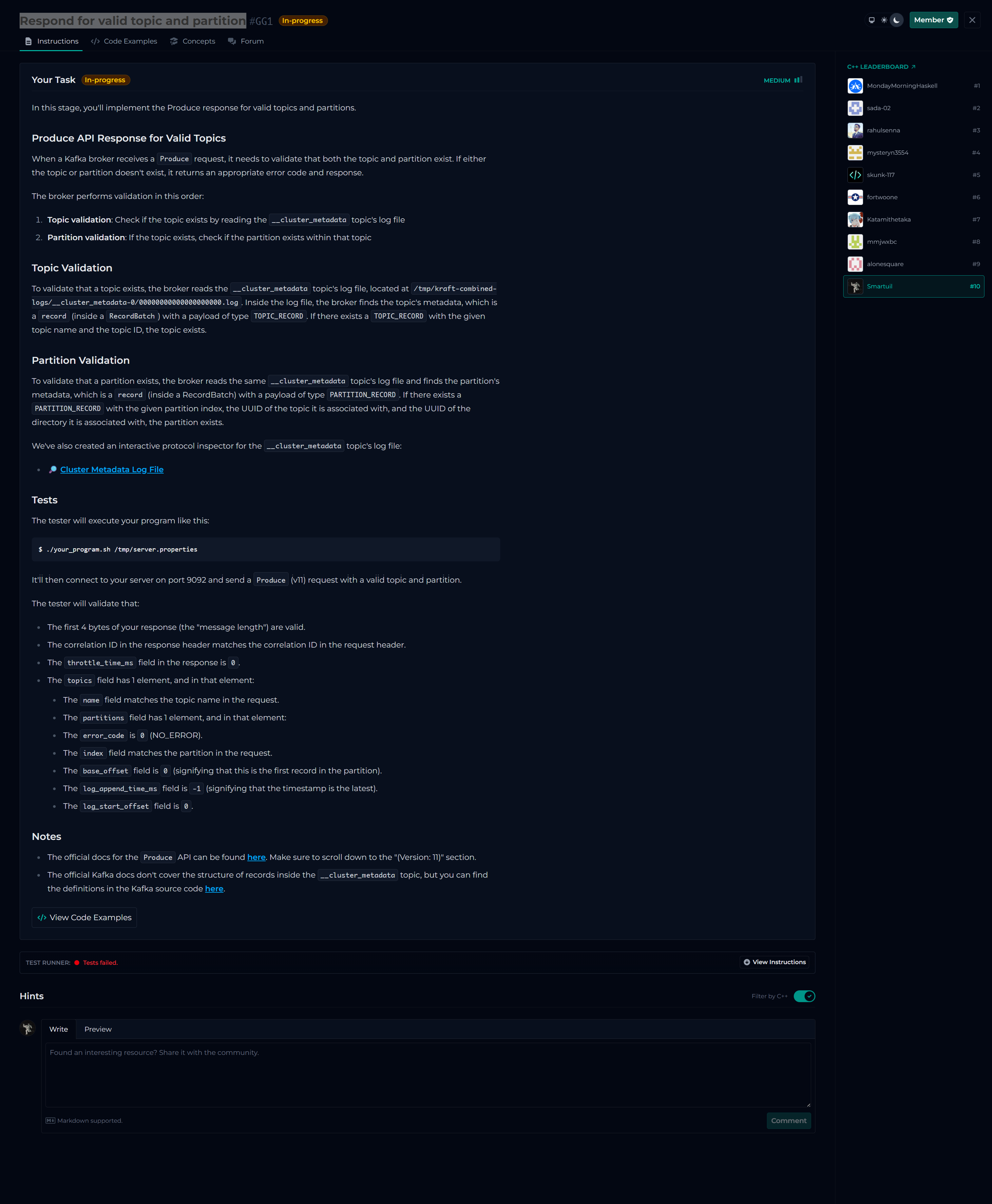The width and height of the screenshot is (992, 1204).
Task: Click into the hint comment textarea
Action: pos(428,1075)
